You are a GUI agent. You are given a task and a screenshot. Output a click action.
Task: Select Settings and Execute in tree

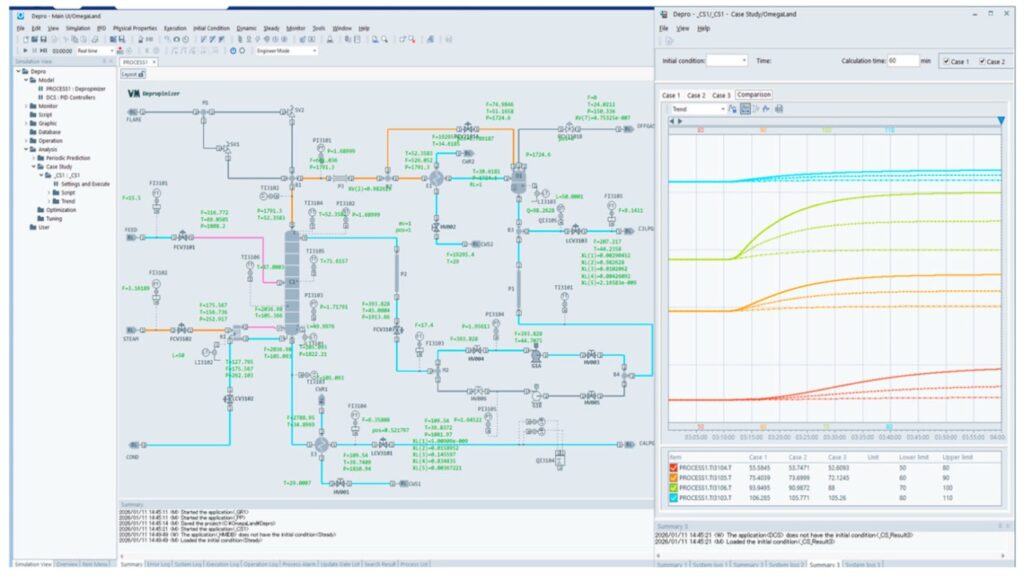tap(84, 184)
